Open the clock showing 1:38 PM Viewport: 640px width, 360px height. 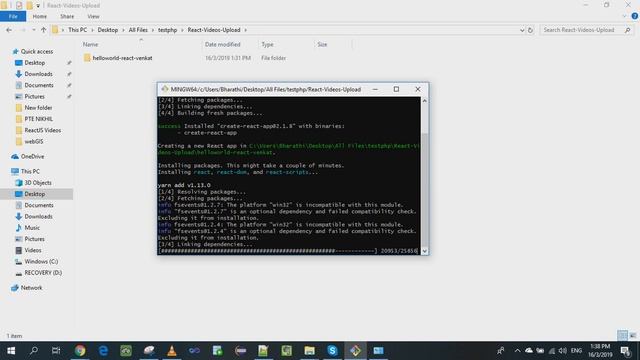[600, 351]
